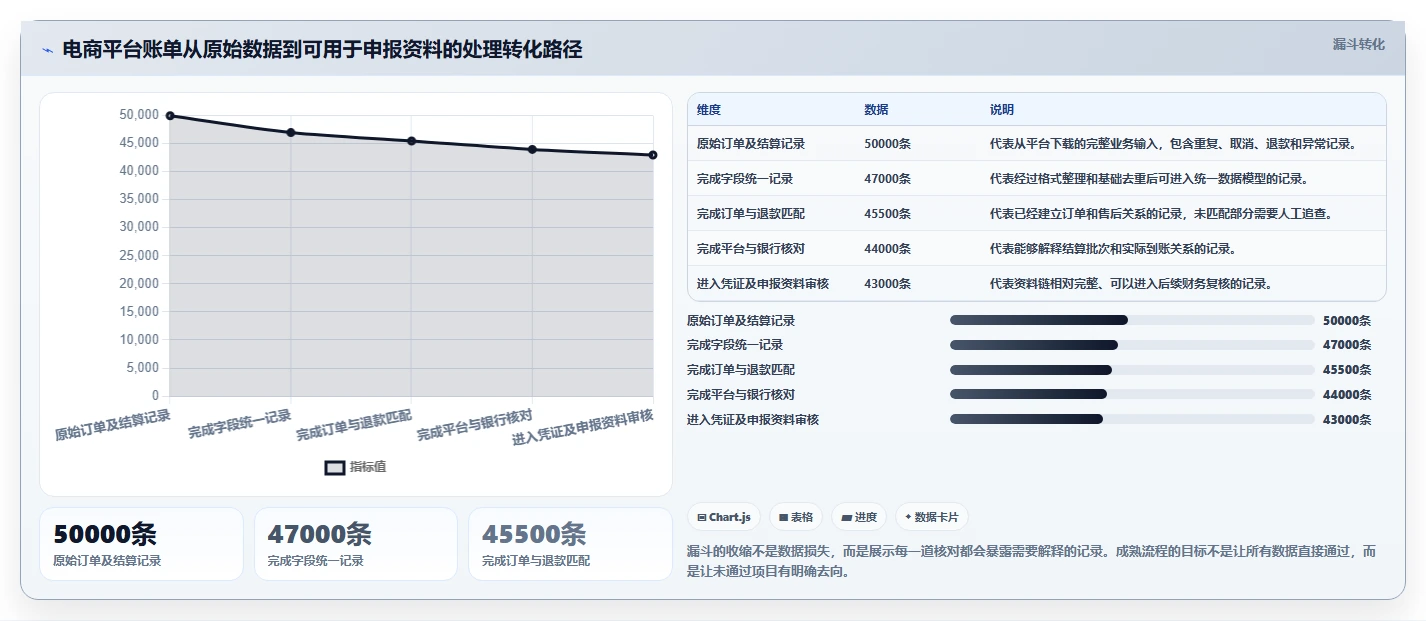This screenshot has width=1426, height=621.
Task: Select the chart point for 完成平台与银行核对
Action: coord(532,149)
